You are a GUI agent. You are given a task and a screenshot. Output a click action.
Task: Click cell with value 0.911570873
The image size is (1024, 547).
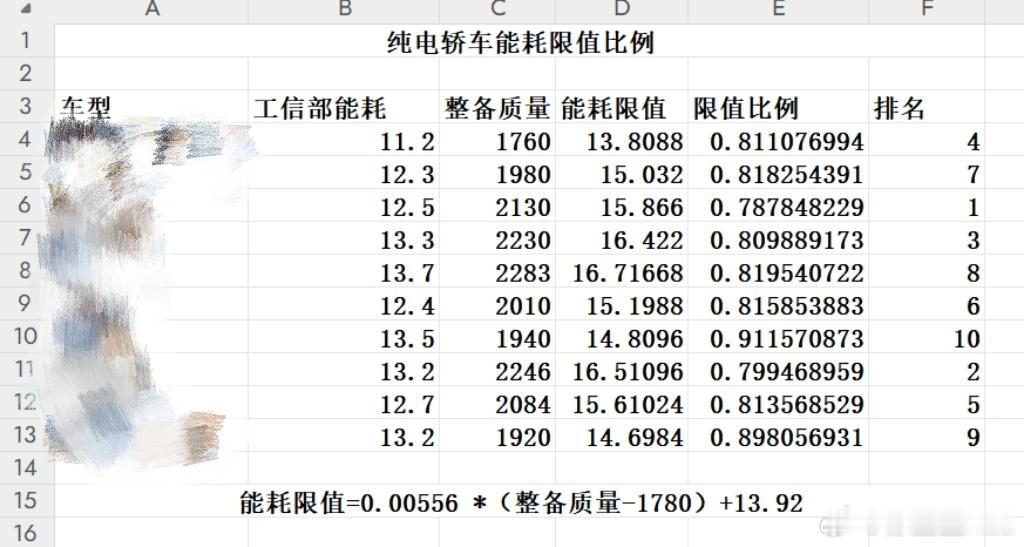pos(778,338)
